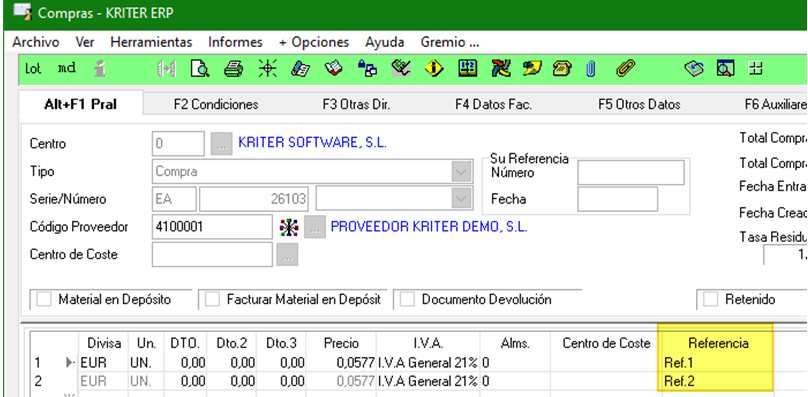Switch to the F5 Otros Datos tab
The height and width of the screenshot is (397, 808).
(639, 105)
